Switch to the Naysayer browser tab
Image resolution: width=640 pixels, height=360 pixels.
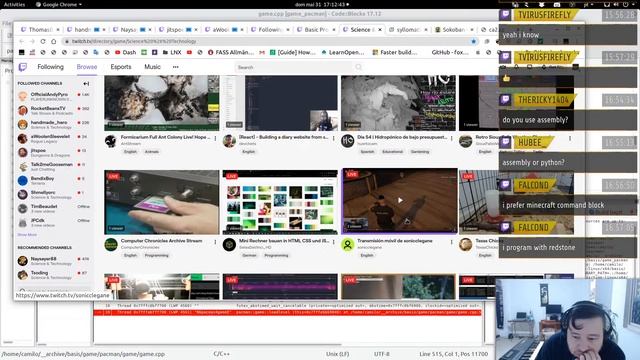click(132, 30)
